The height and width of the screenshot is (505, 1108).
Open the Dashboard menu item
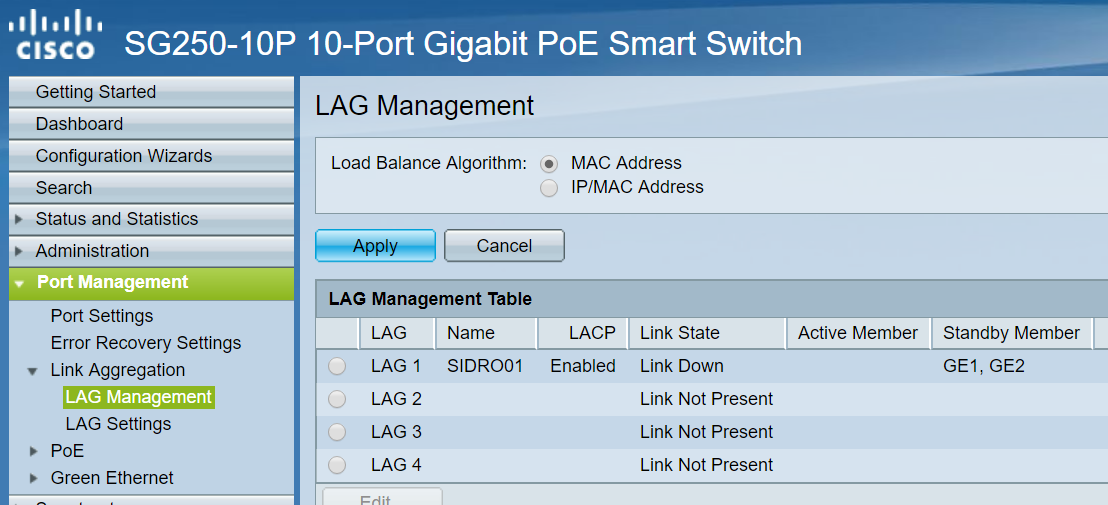(x=151, y=124)
